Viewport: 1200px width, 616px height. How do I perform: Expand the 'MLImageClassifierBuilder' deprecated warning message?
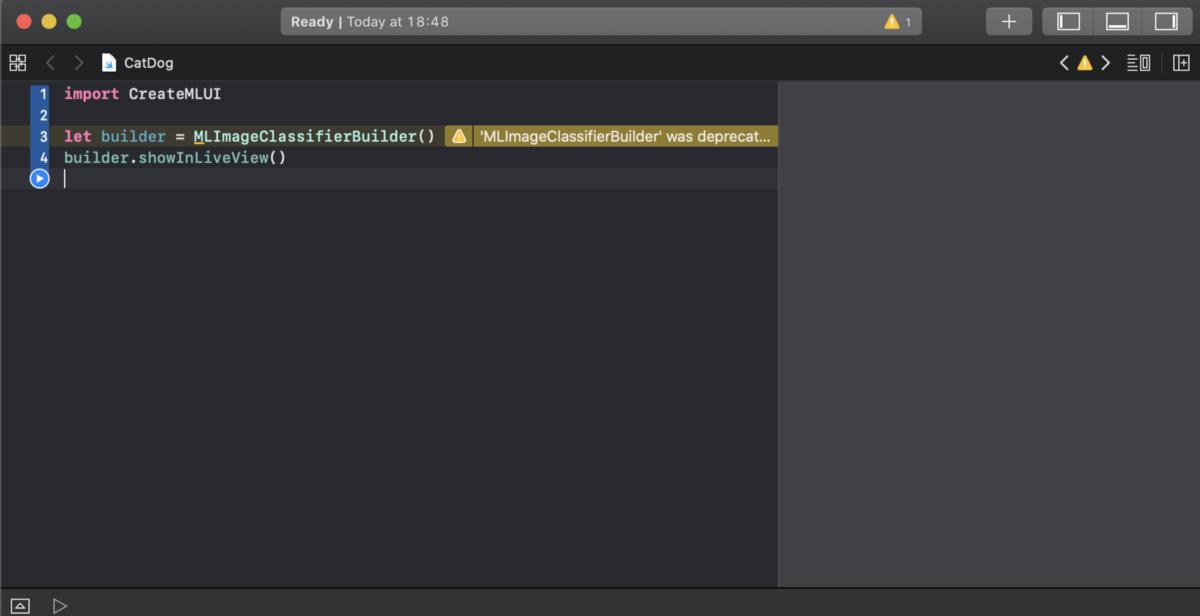point(625,136)
